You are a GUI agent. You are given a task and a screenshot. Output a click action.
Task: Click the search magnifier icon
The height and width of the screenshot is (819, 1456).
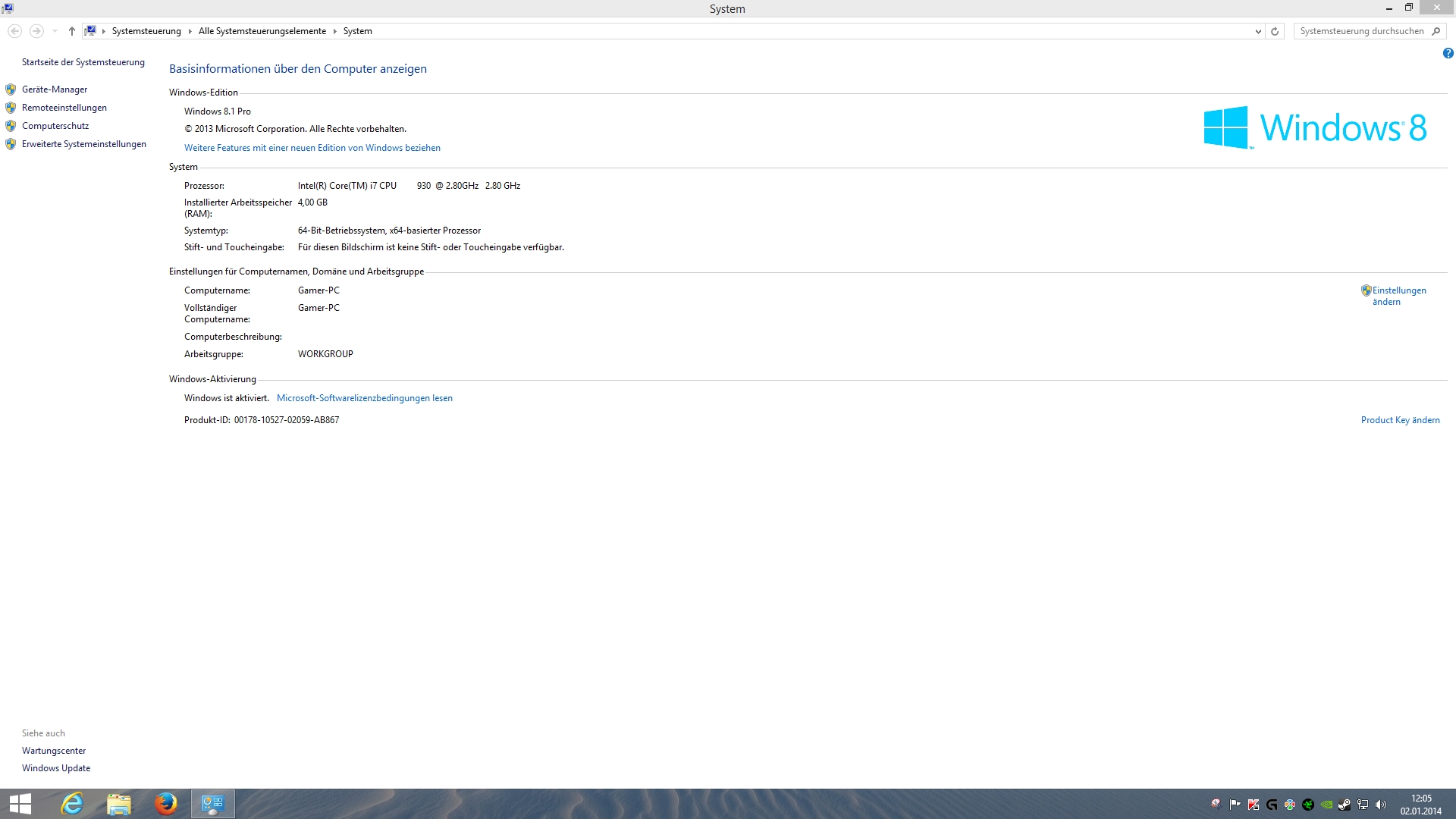[x=1436, y=31]
